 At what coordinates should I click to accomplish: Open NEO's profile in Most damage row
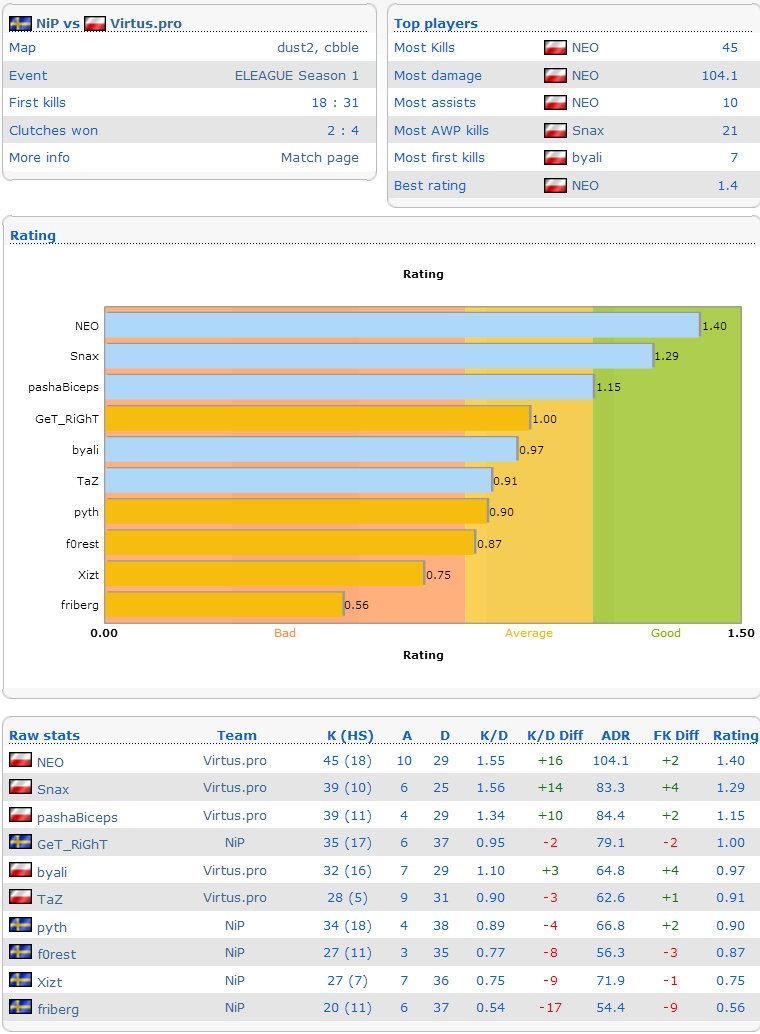pyautogui.click(x=585, y=75)
